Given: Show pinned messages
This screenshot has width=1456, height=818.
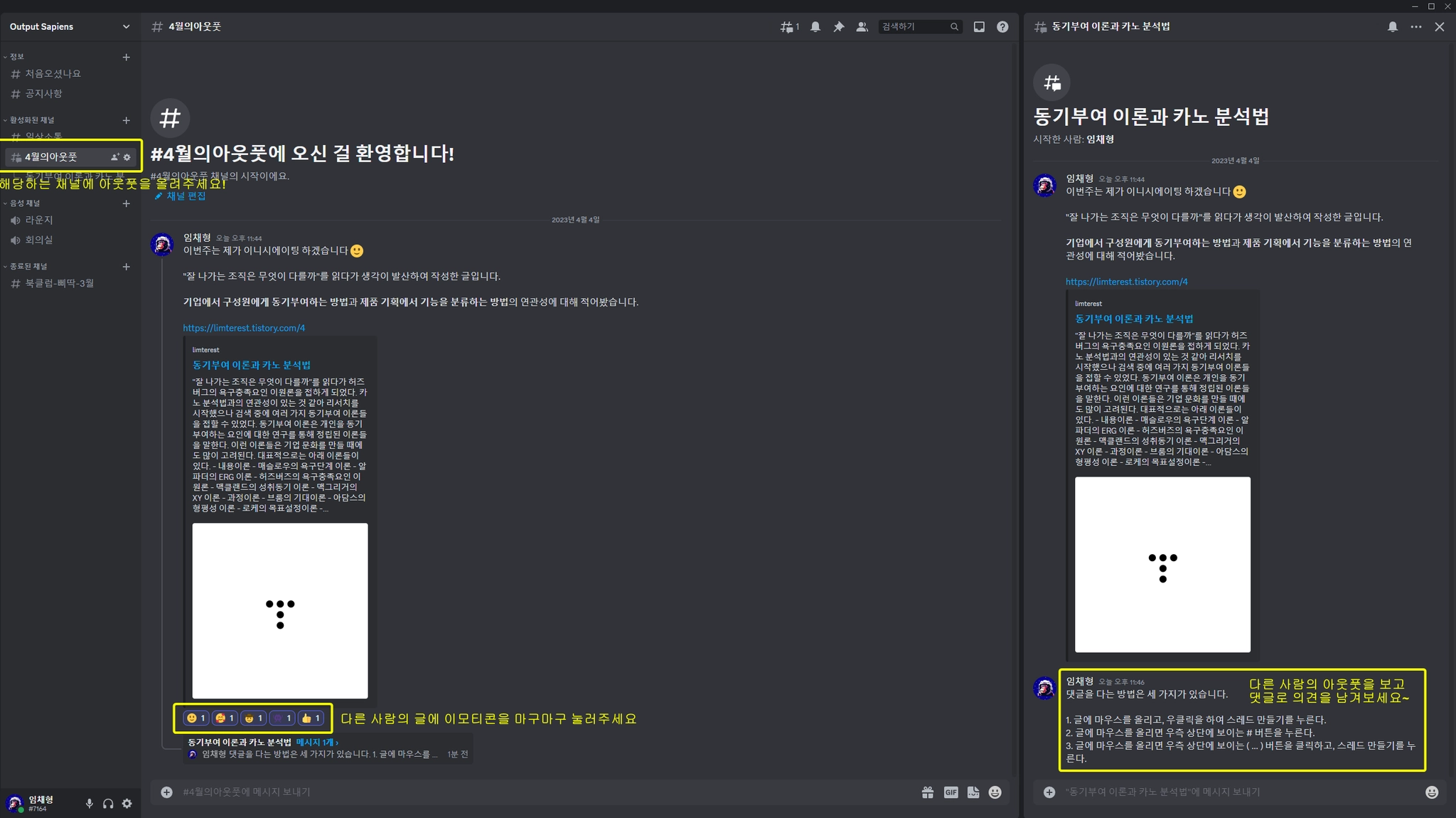Looking at the screenshot, I should click(839, 27).
